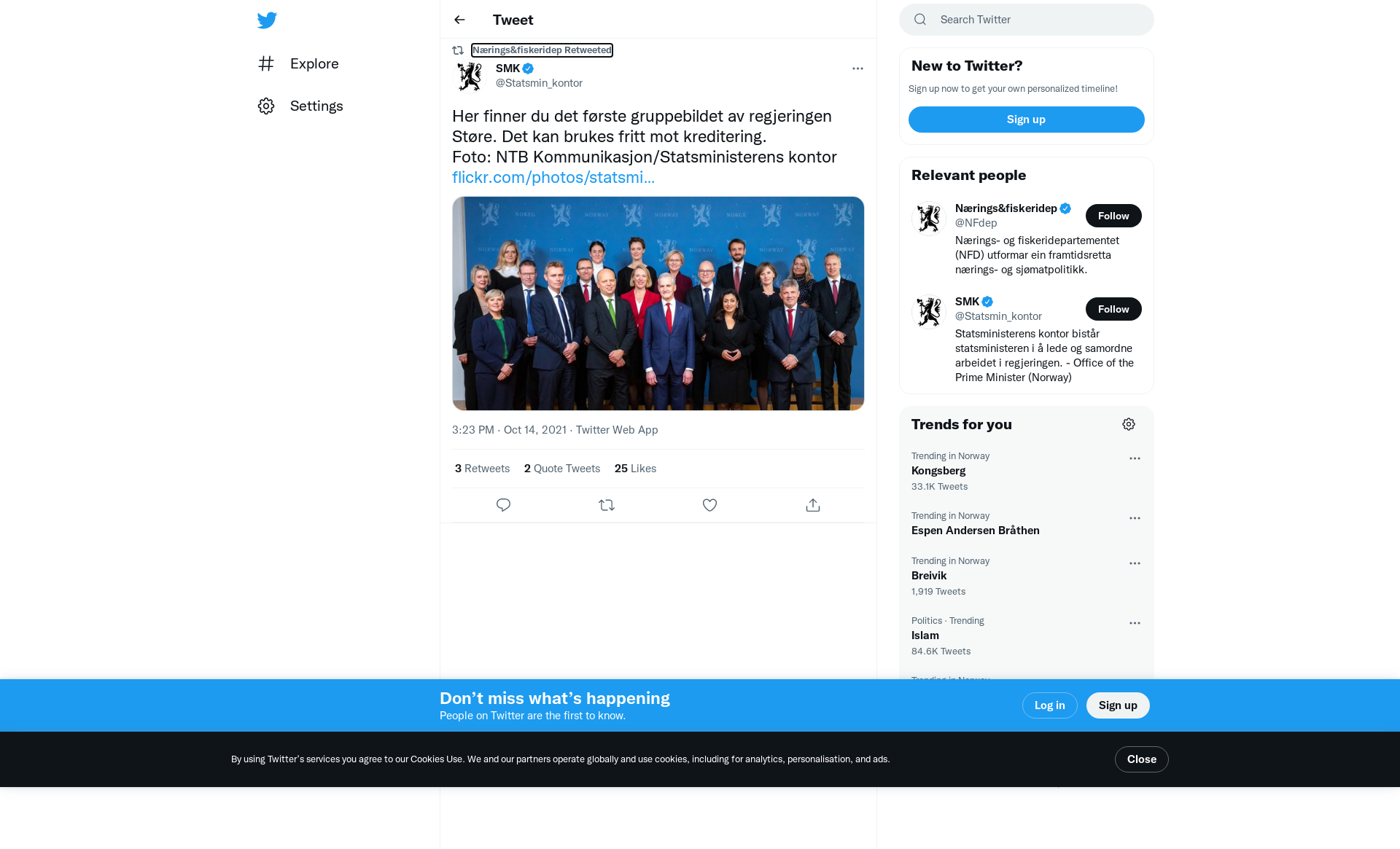Viewport: 1400px width, 849px height.
Task: Open the Trends settings gear icon
Action: (x=1128, y=424)
